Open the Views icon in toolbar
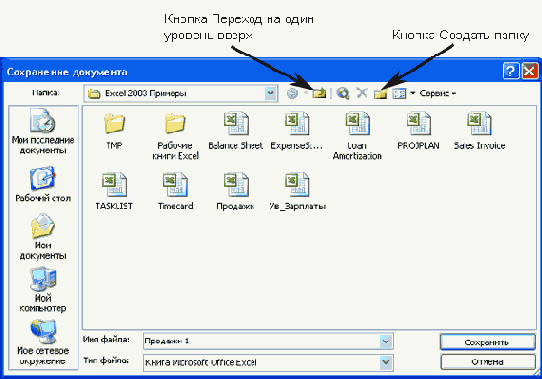Image resolution: width=542 pixels, height=379 pixels. pyautogui.click(x=400, y=93)
